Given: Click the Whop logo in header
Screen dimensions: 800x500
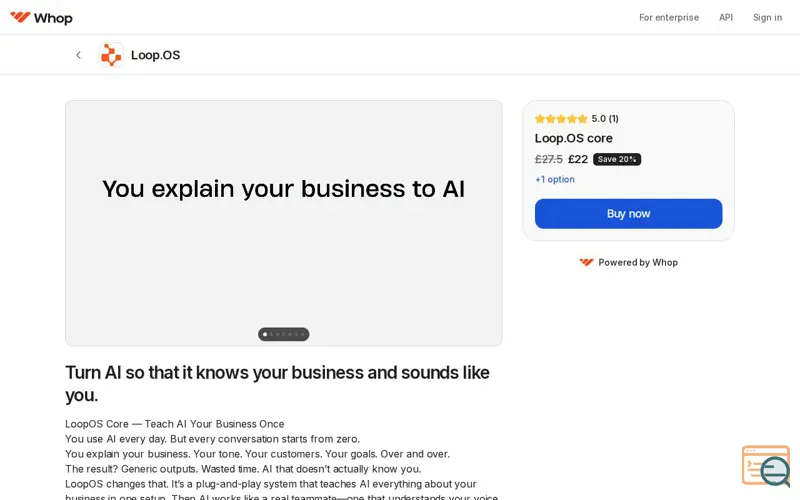Looking at the screenshot, I should tap(41, 18).
